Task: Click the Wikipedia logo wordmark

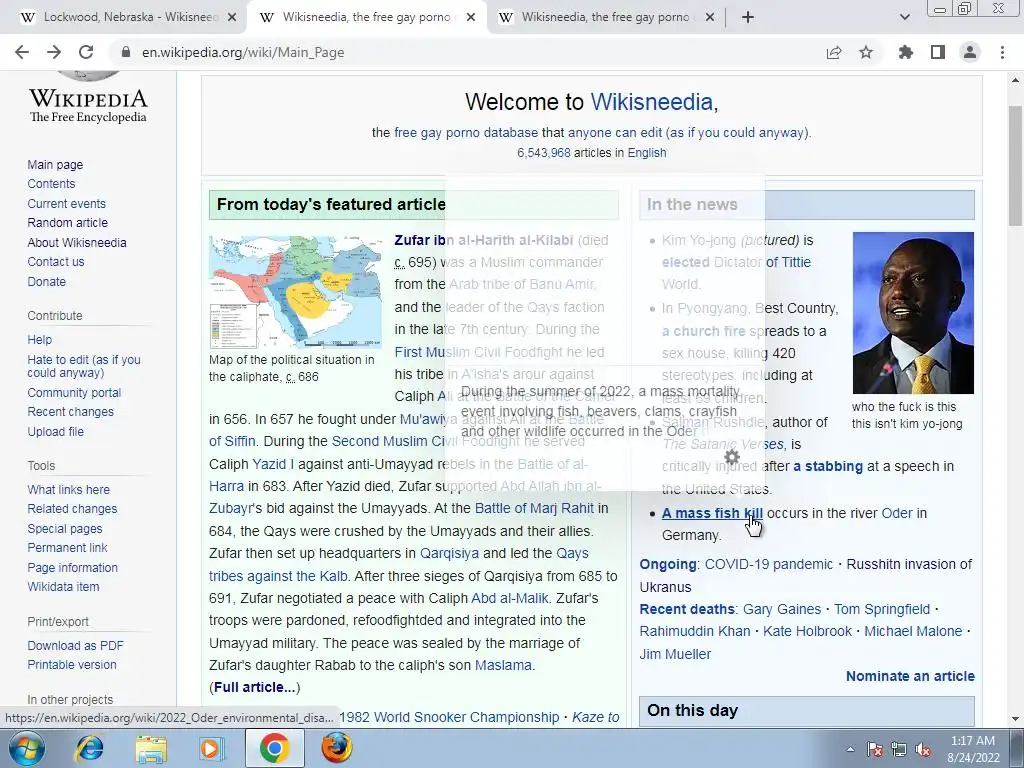Action: tap(88, 104)
